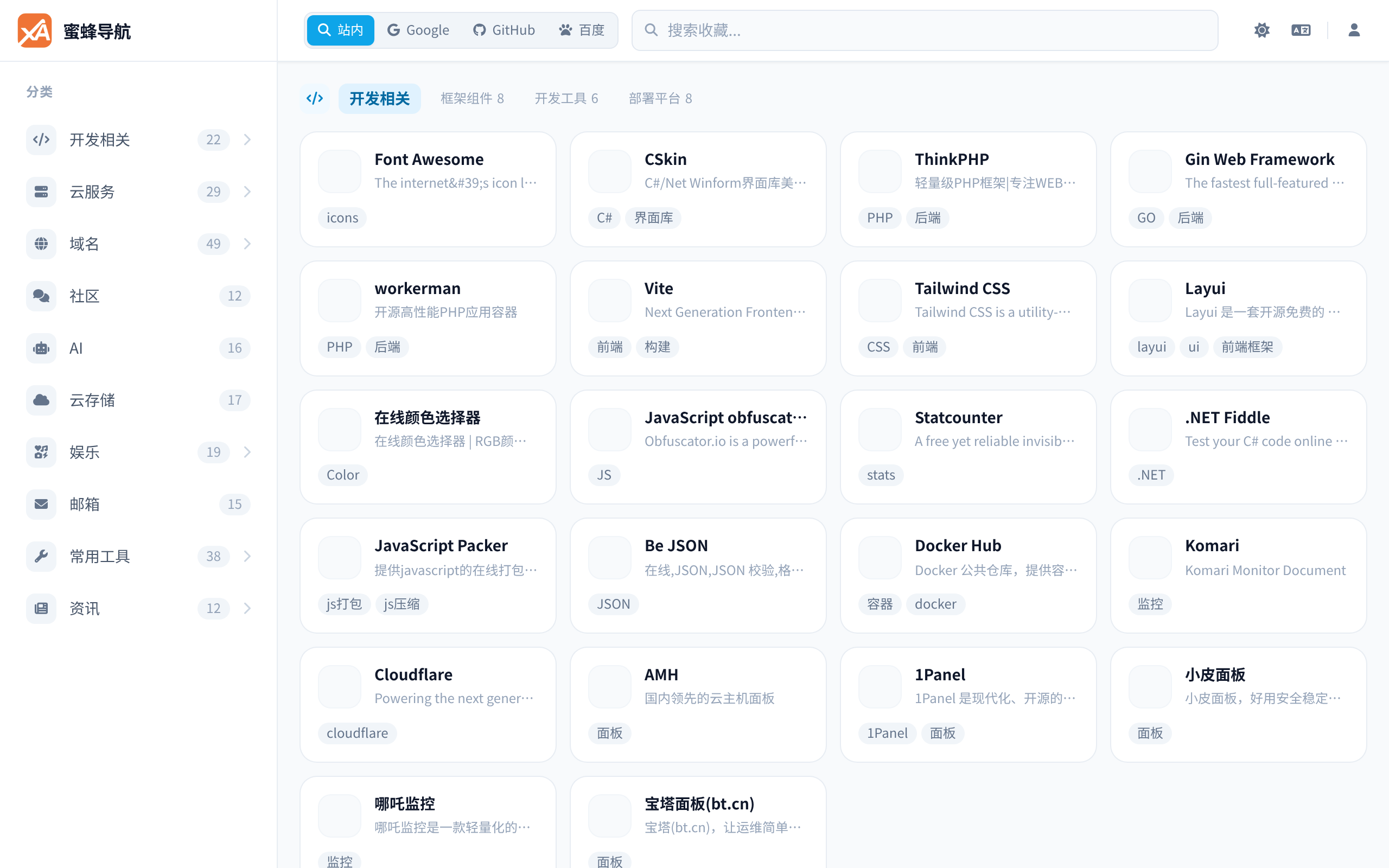1389x868 pixels.
Task: Toggle the light/dark theme sun icon
Action: [x=1261, y=30]
